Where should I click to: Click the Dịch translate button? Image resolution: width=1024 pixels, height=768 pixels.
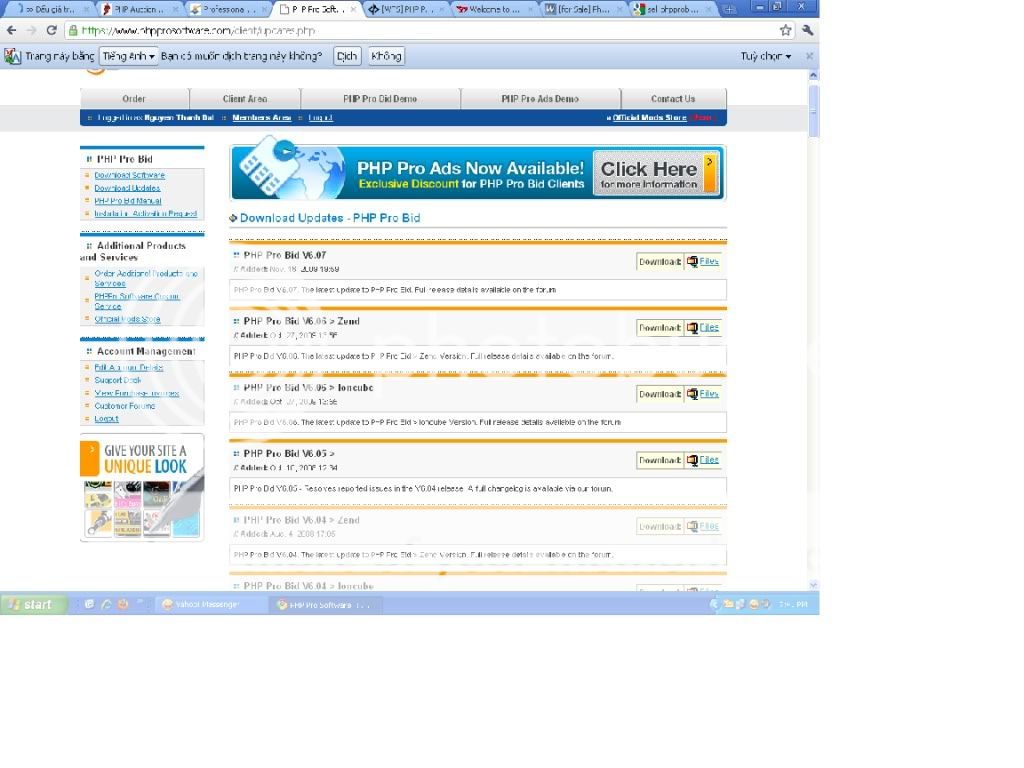tap(347, 56)
